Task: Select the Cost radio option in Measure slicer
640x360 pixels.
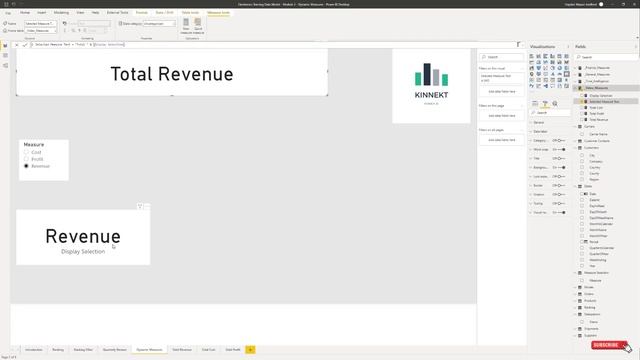Action: coord(26,152)
